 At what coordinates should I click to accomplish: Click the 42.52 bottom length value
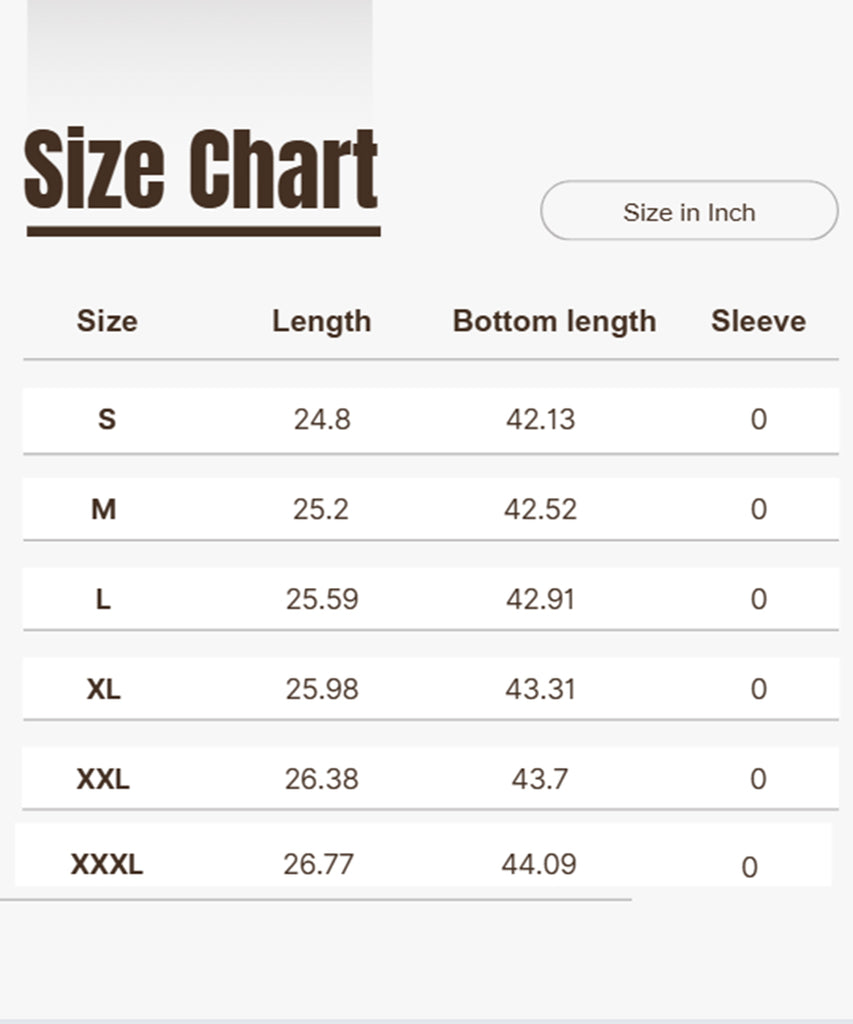click(540, 509)
